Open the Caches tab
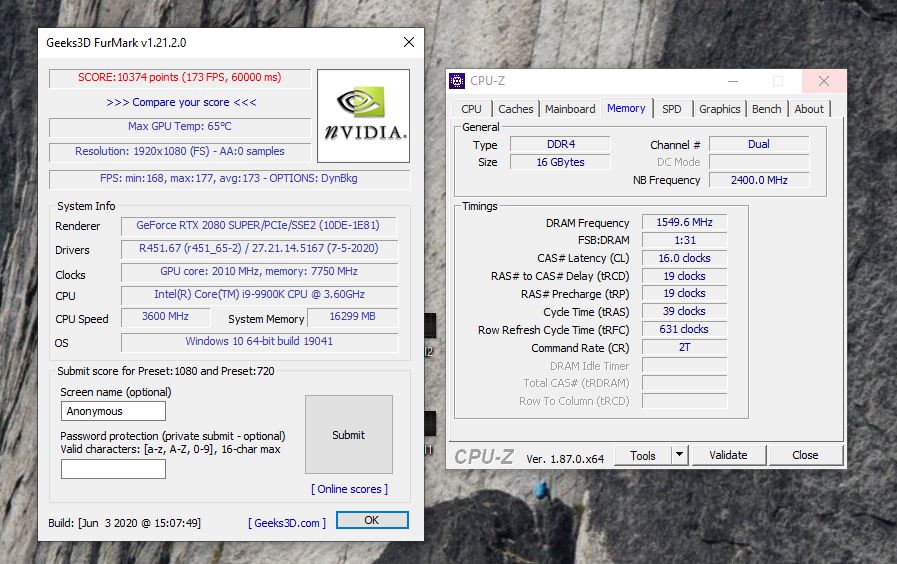This screenshot has width=897, height=564. coord(515,109)
